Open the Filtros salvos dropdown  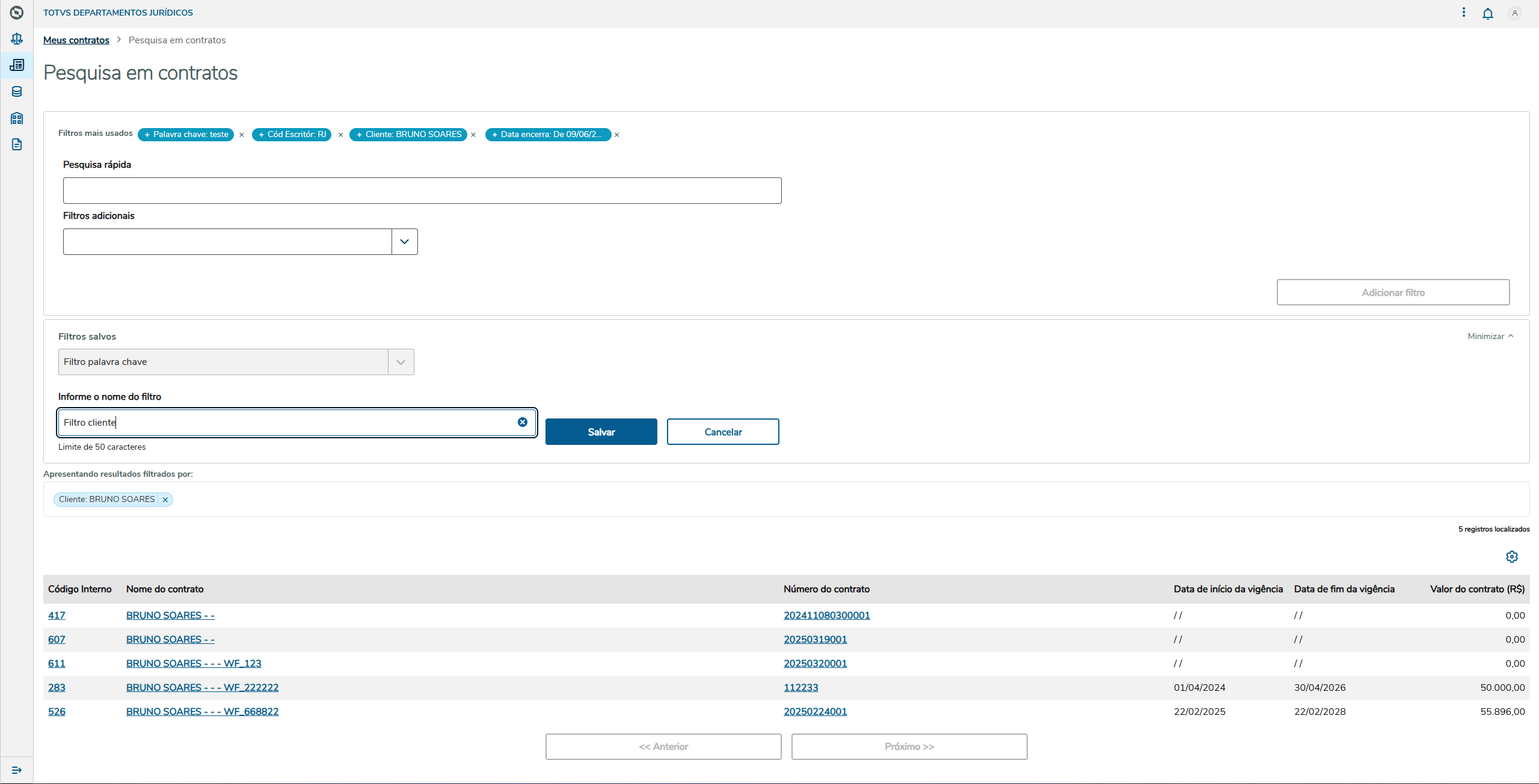[x=401, y=362]
